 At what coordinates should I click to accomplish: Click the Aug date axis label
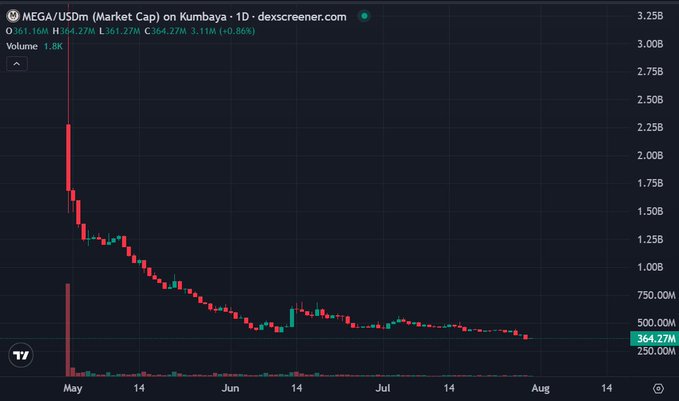540,388
